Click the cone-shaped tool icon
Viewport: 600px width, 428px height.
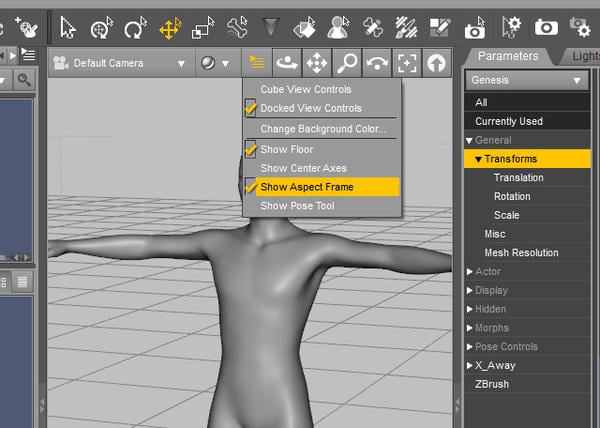[270, 28]
